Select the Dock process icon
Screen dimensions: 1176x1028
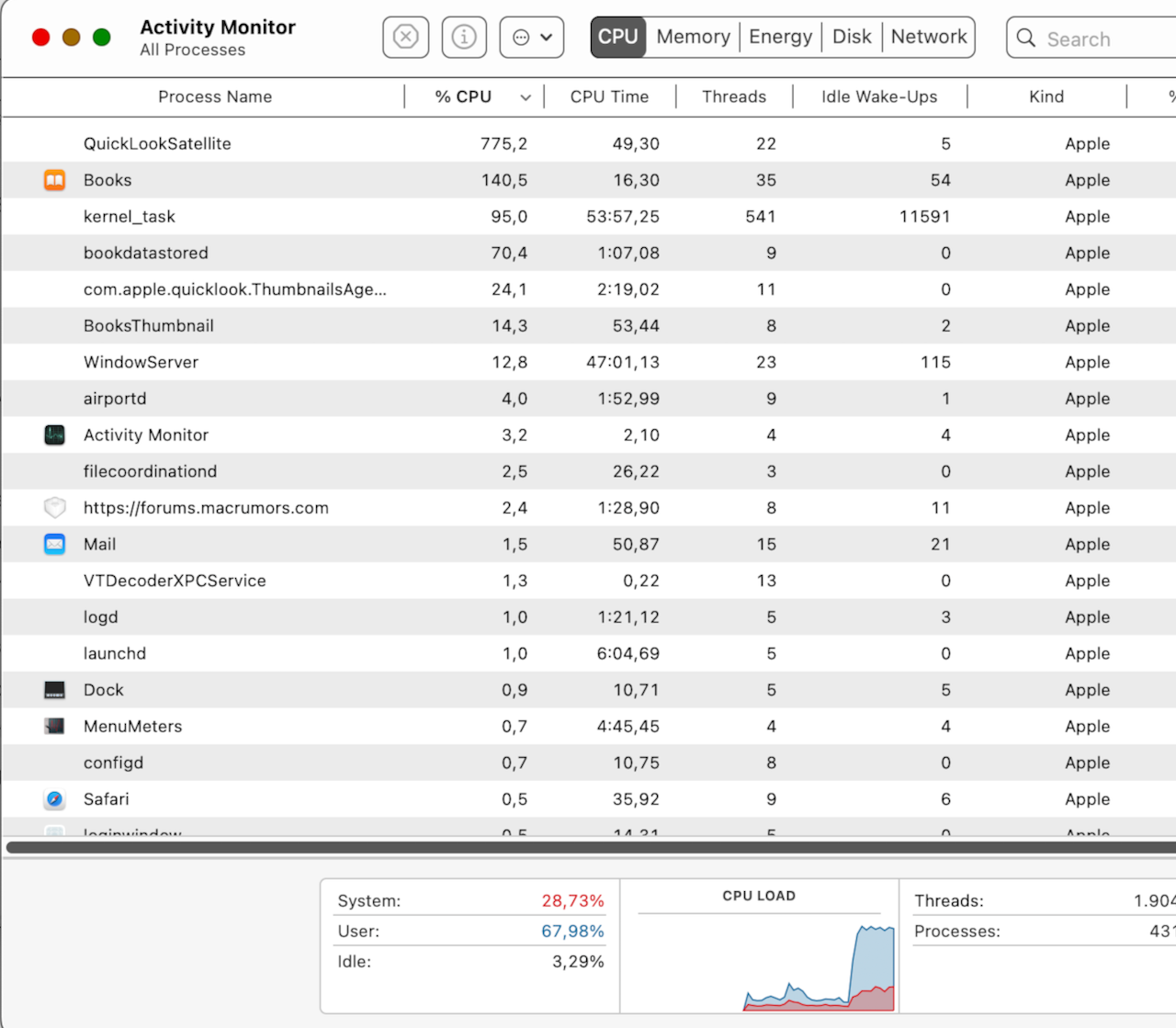pyautogui.click(x=55, y=690)
